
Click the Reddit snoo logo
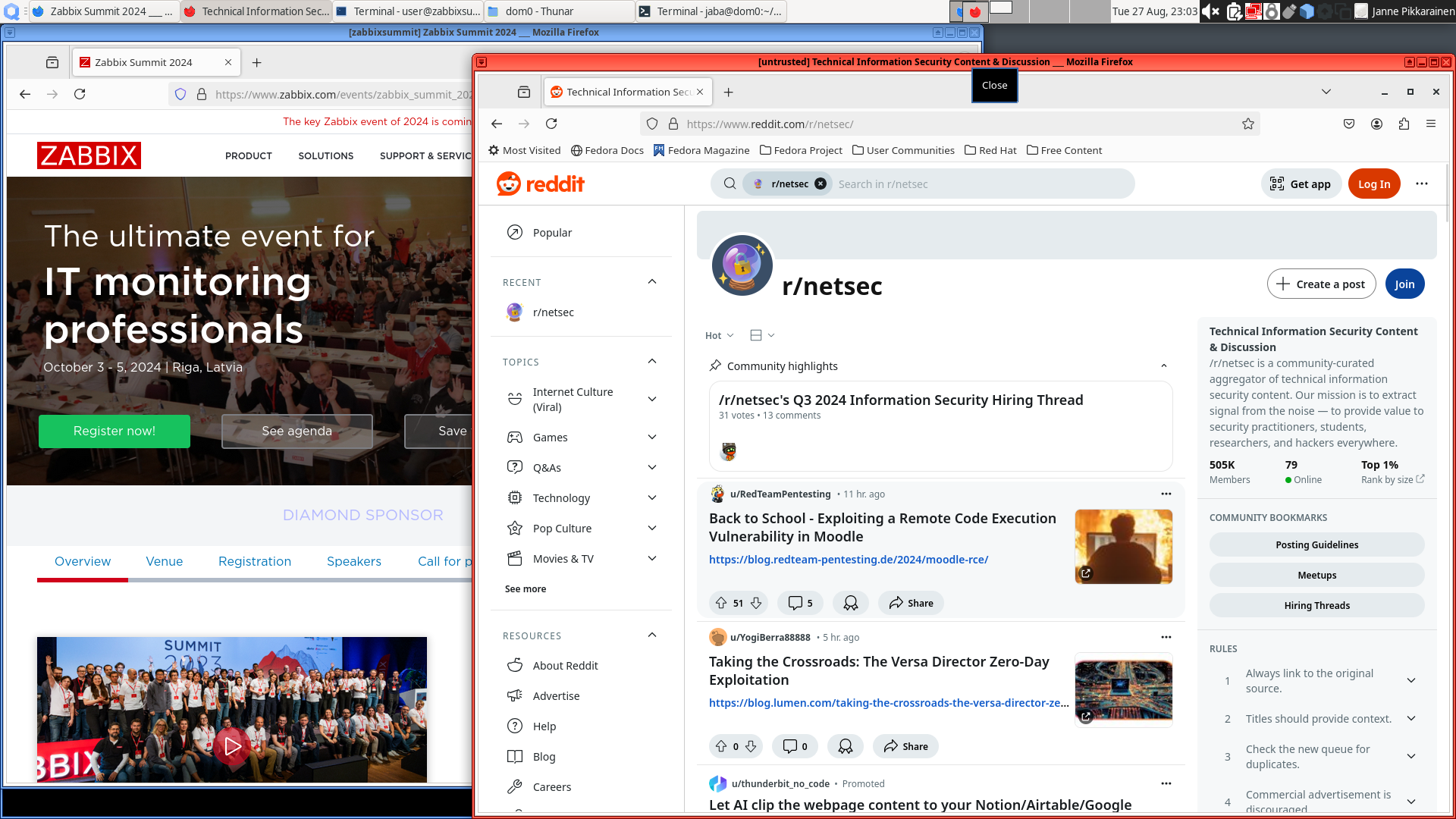coord(507,184)
